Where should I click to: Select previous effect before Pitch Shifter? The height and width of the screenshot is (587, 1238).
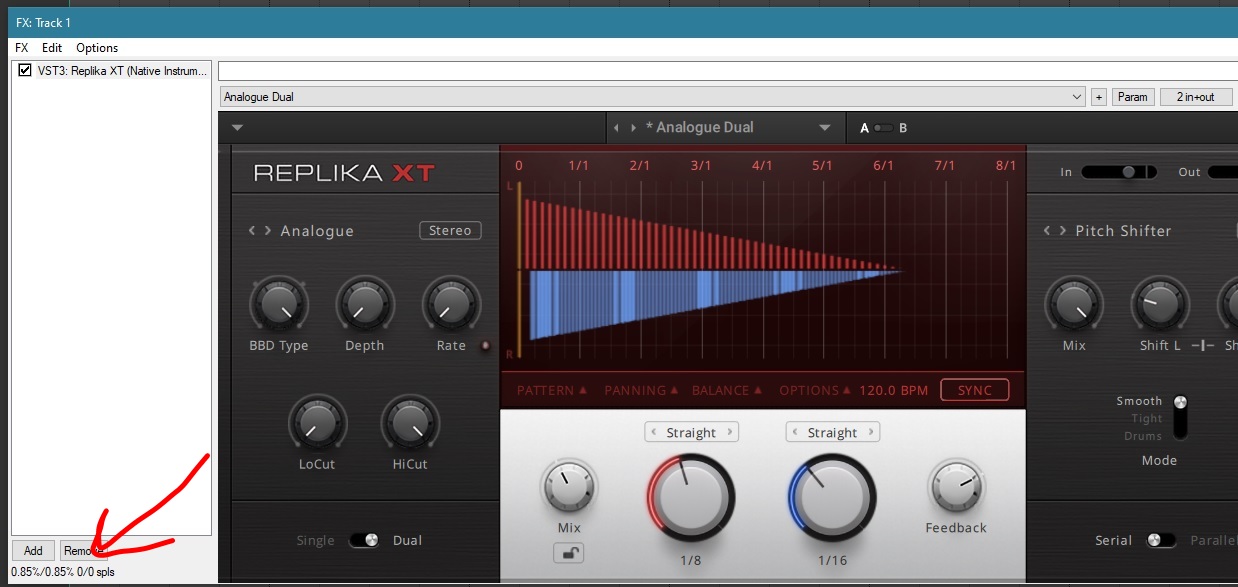point(1047,231)
